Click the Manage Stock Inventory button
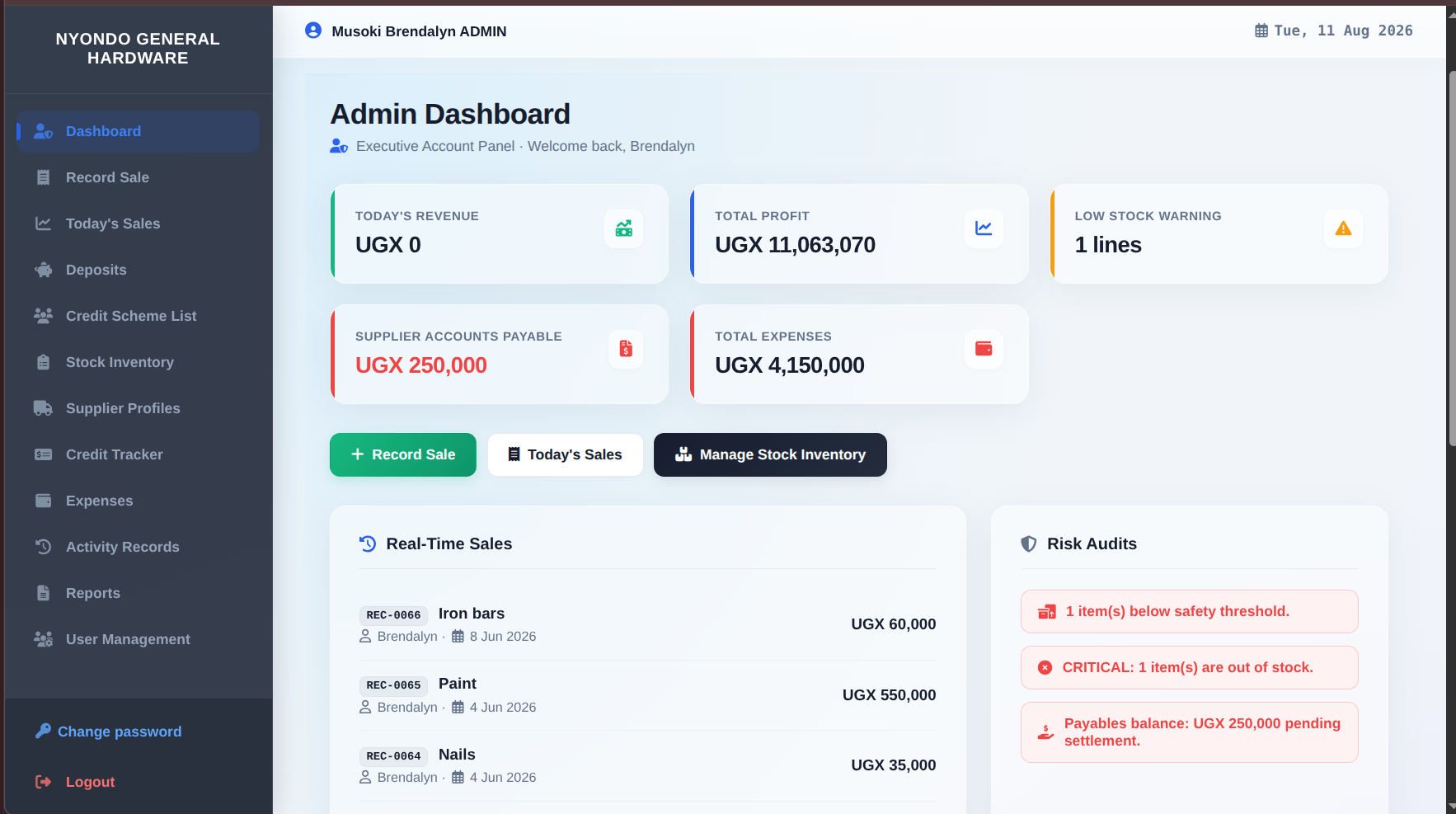Image resolution: width=1456 pixels, height=814 pixels. [x=770, y=454]
